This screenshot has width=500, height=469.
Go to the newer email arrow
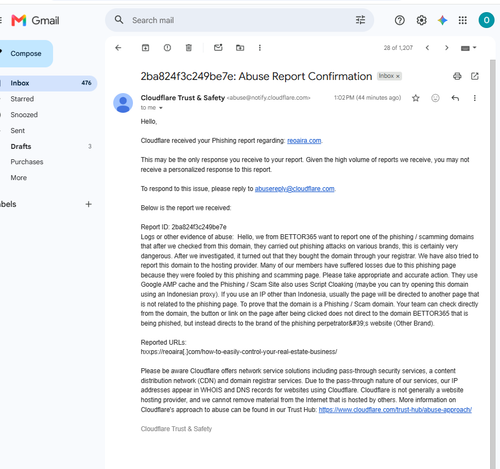click(427, 48)
